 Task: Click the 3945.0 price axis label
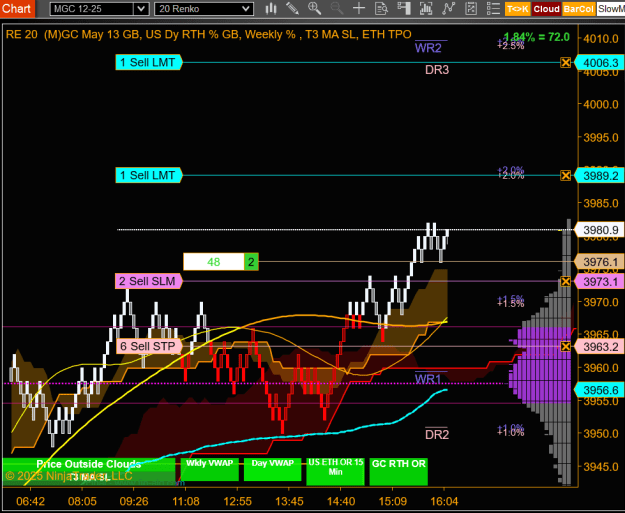601,466
